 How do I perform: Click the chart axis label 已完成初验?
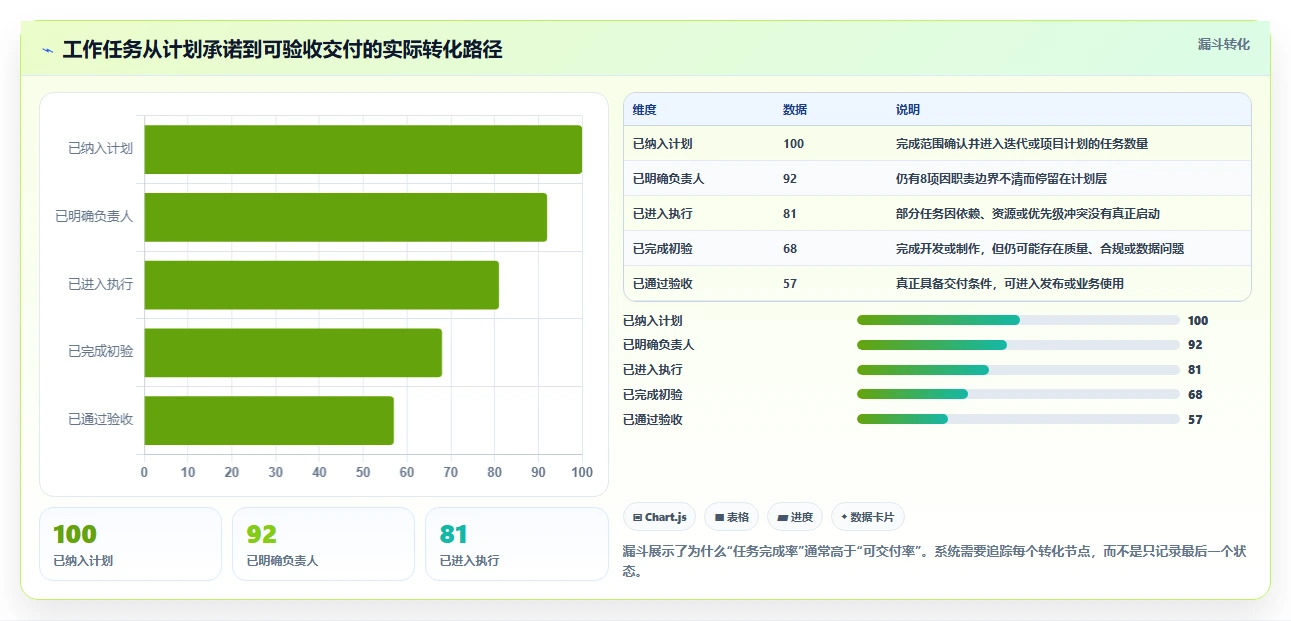100,352
